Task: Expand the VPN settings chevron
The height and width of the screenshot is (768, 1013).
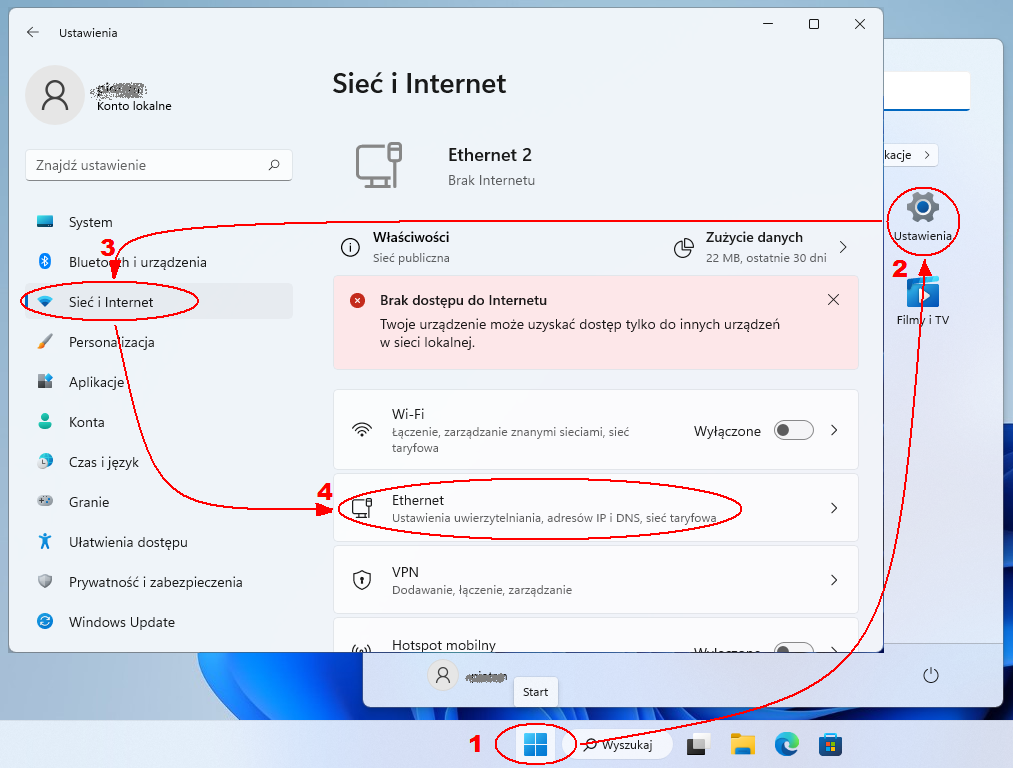Action: point(835,580)
